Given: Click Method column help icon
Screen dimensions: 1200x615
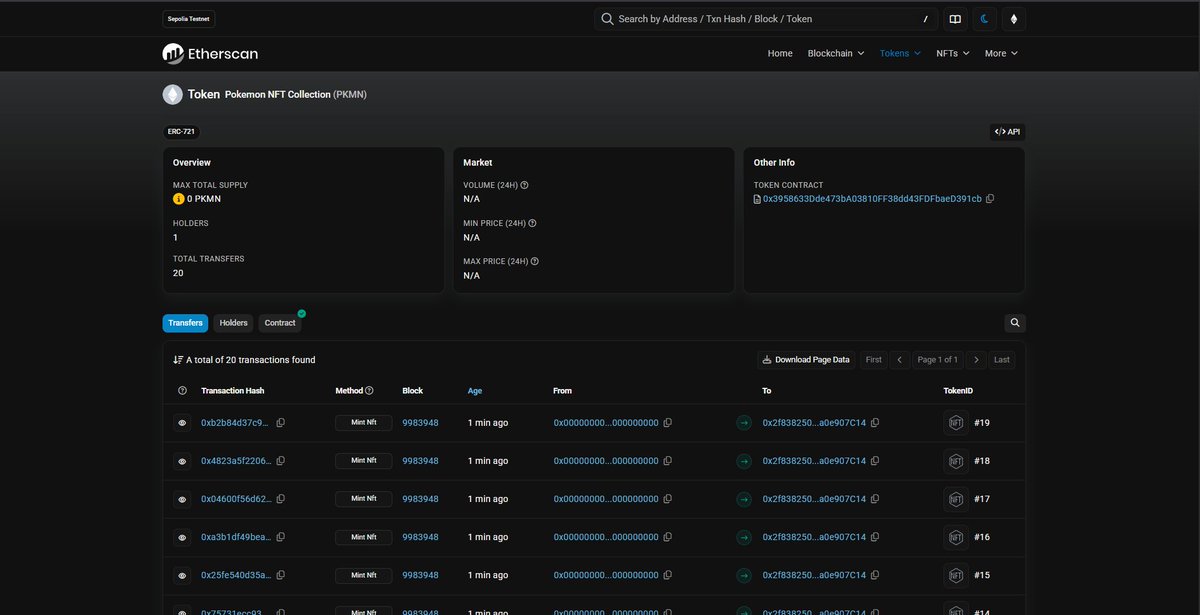Looking at the screenshot, I should (x=369, y=391).
